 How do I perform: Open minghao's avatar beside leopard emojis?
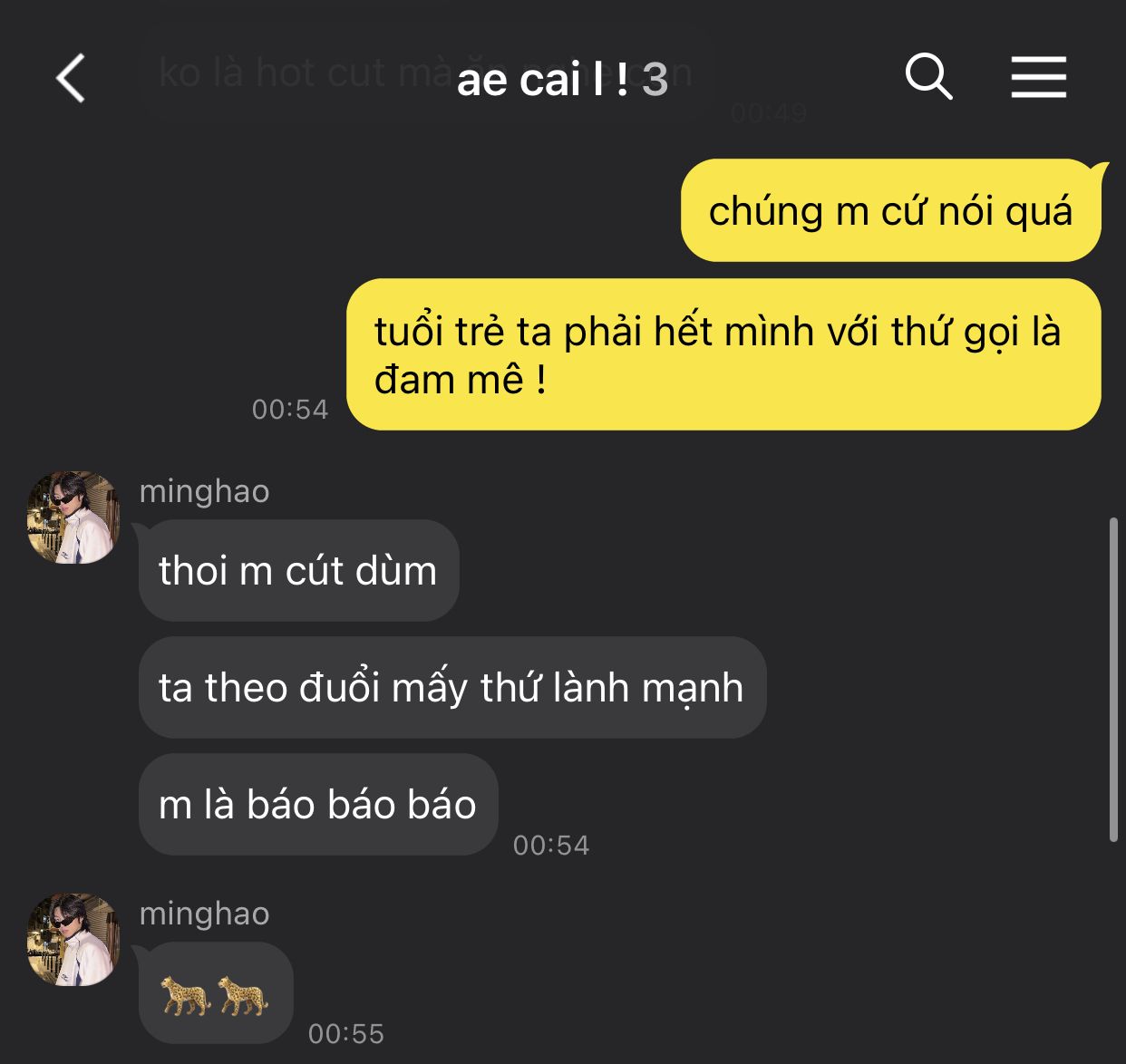pos(73,940)
